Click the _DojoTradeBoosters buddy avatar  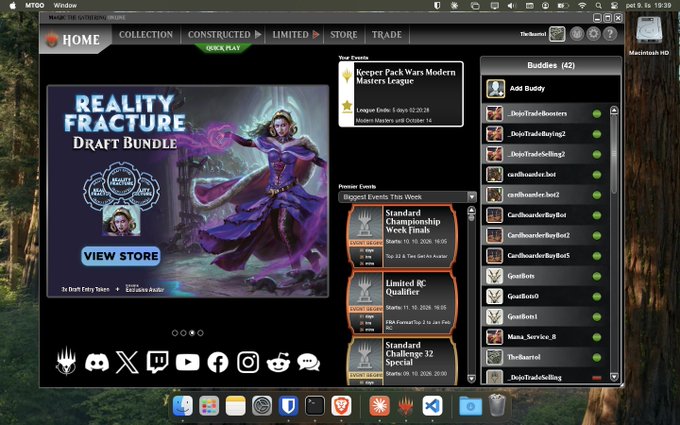[494, 114]
